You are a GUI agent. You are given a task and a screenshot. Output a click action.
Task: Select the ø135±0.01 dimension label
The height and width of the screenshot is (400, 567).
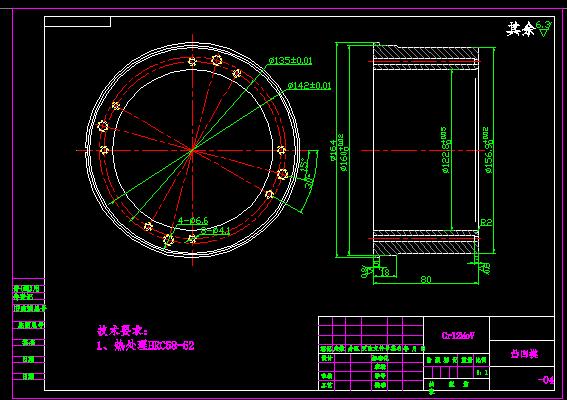coord(290,60)
